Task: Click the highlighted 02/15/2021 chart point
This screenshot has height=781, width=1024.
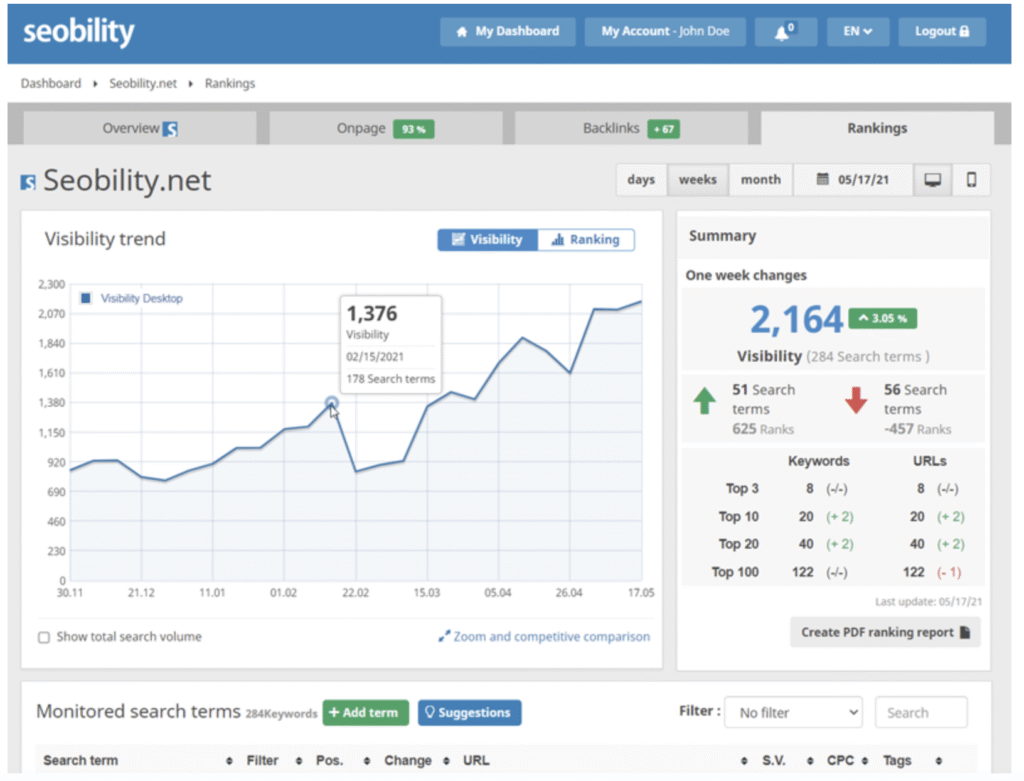Action: coord(332,403)
